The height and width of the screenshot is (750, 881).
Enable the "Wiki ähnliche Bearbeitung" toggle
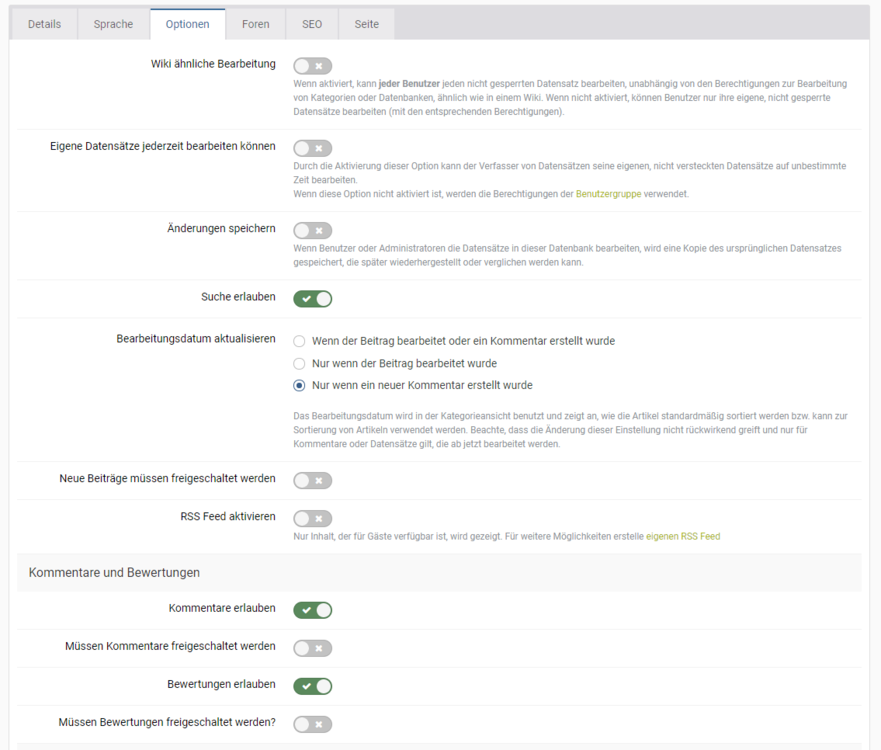[312, 64]
